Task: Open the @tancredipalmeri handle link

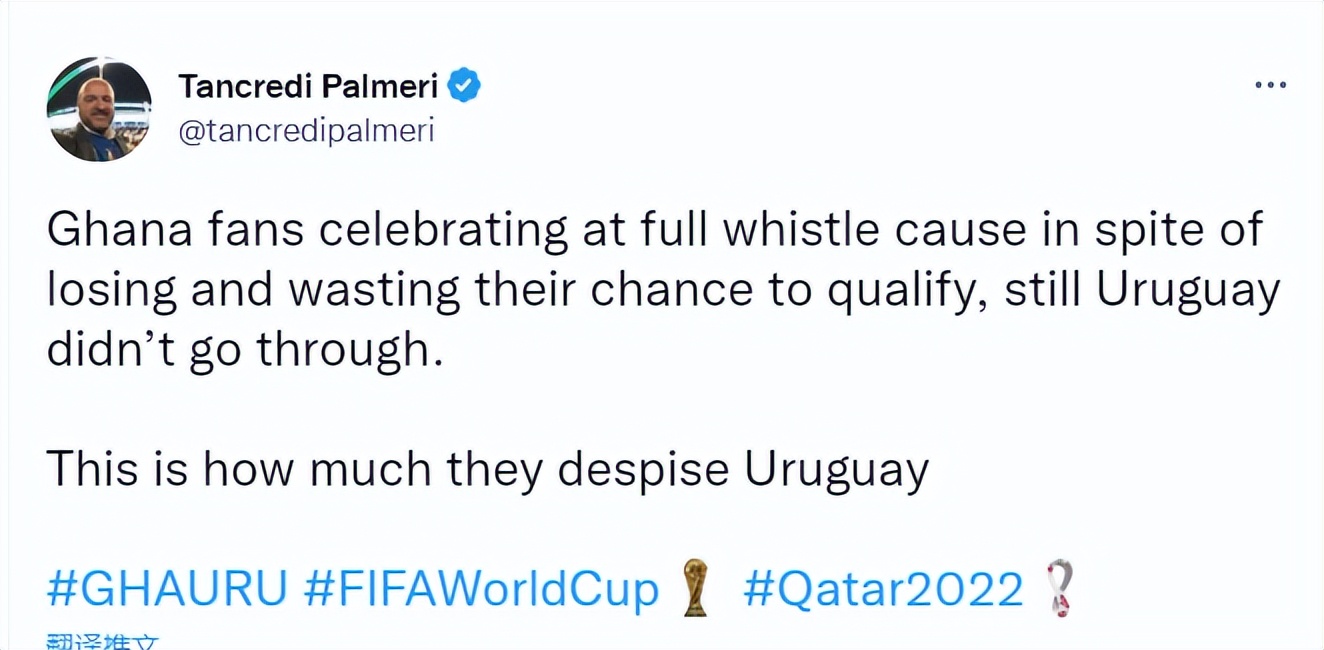Action: click(306, 131)
